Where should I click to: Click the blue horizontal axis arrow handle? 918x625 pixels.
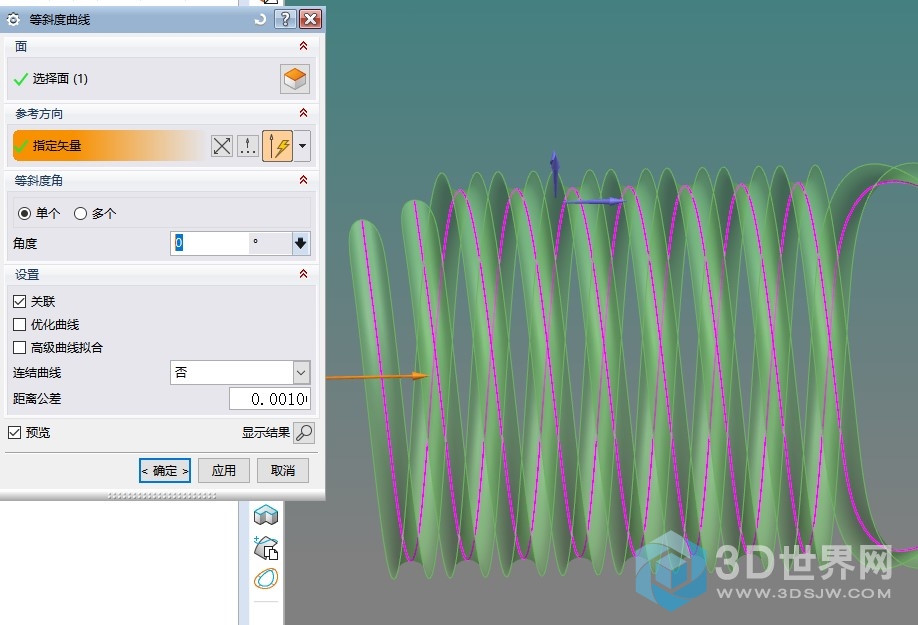(x=595, y=201)
